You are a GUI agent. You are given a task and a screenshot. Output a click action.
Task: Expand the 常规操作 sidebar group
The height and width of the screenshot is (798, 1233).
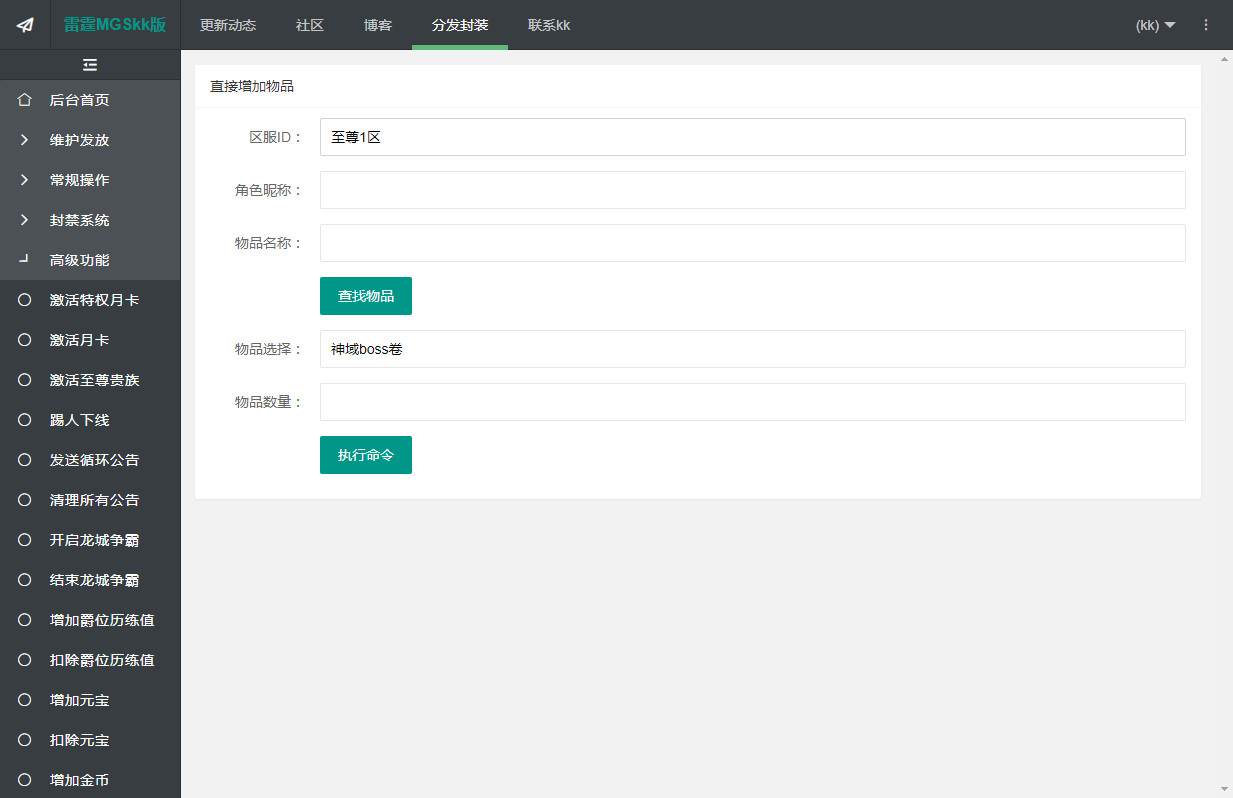[x=80, y=180]
